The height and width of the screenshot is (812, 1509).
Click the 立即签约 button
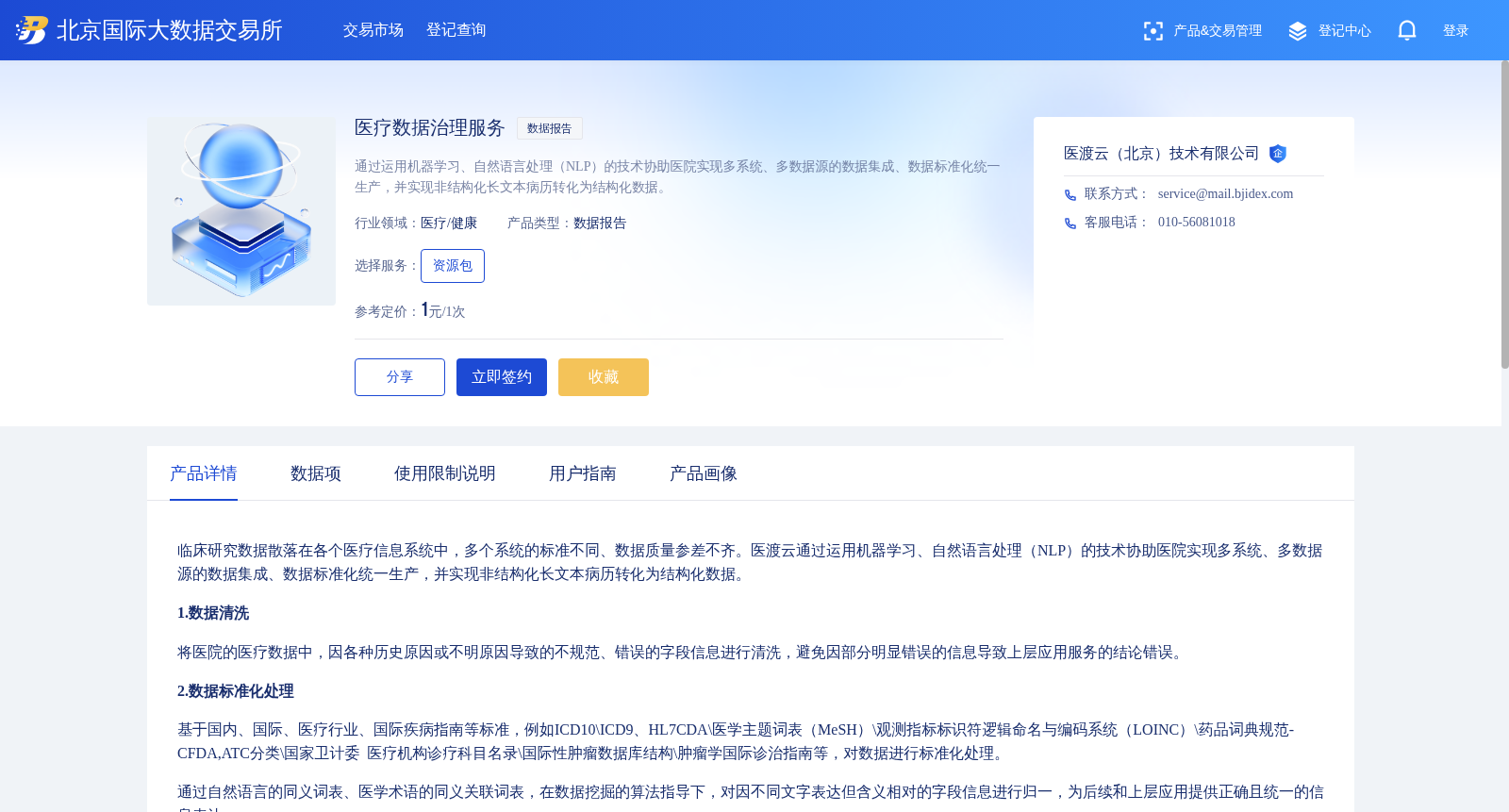502,377
